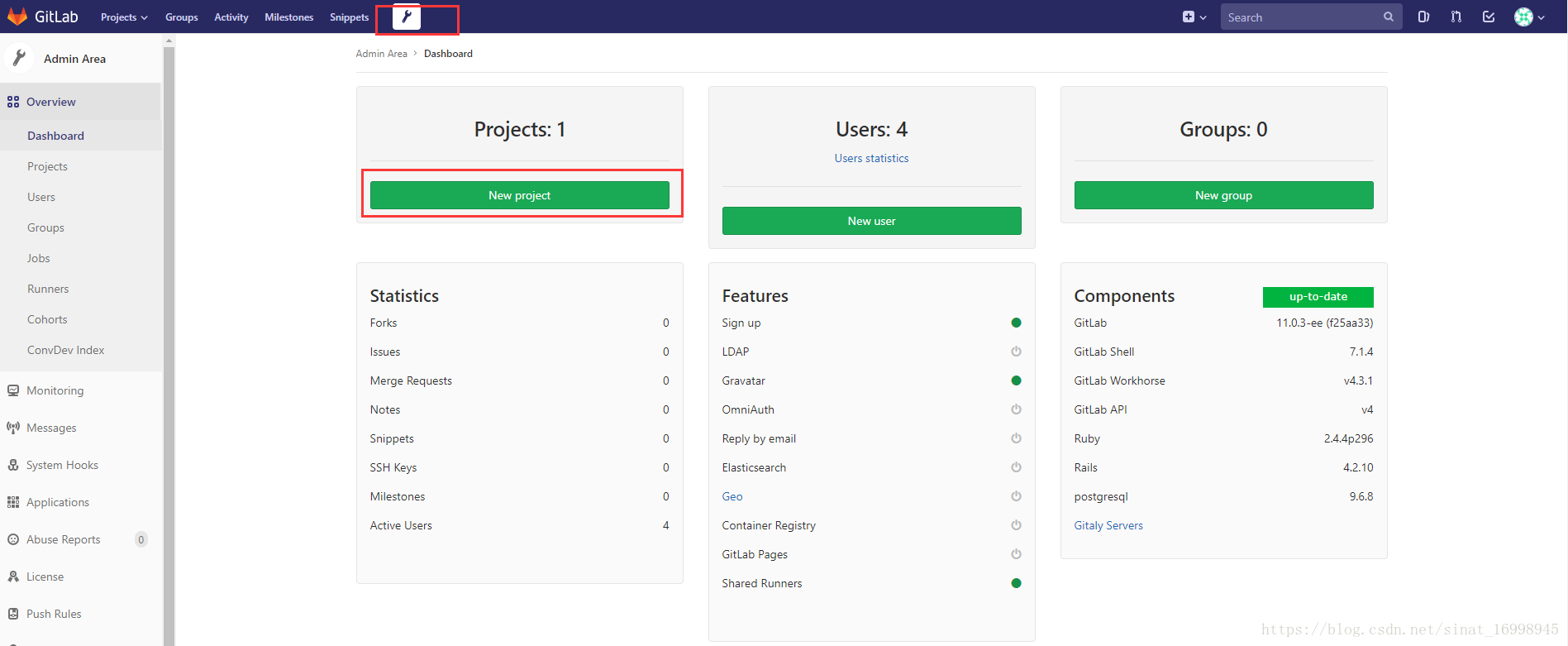Expand the Projects dropdown in navbar
Viewport: 1568px width, 646px height.
[x=124, y=17]
